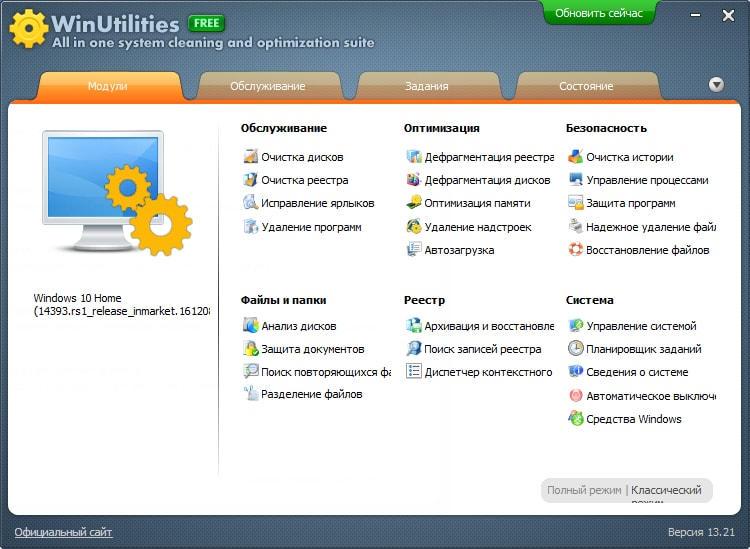Screen dimensions: 750x549
Task: Click the Средства Windows icon
Action: pyautogui.click(x=576, y=419)
